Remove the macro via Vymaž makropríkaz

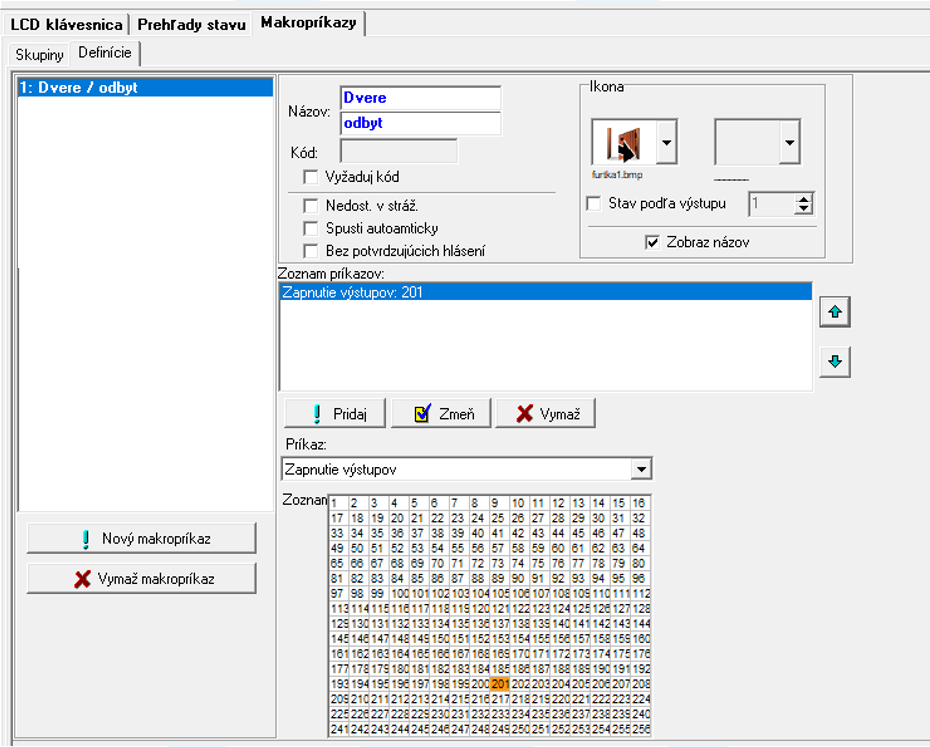tap(142, 578)
